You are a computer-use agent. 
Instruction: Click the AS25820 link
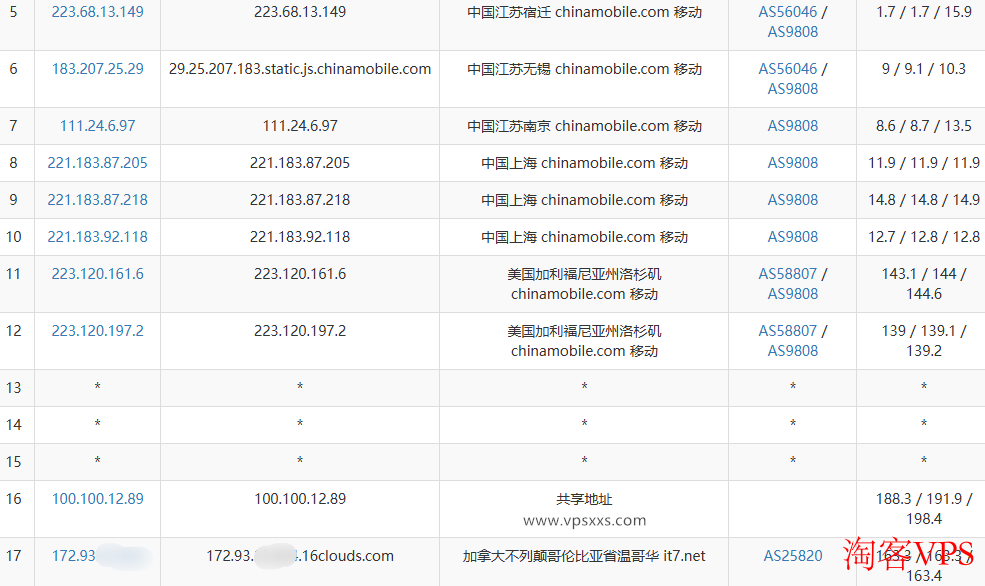pos(793,556)
